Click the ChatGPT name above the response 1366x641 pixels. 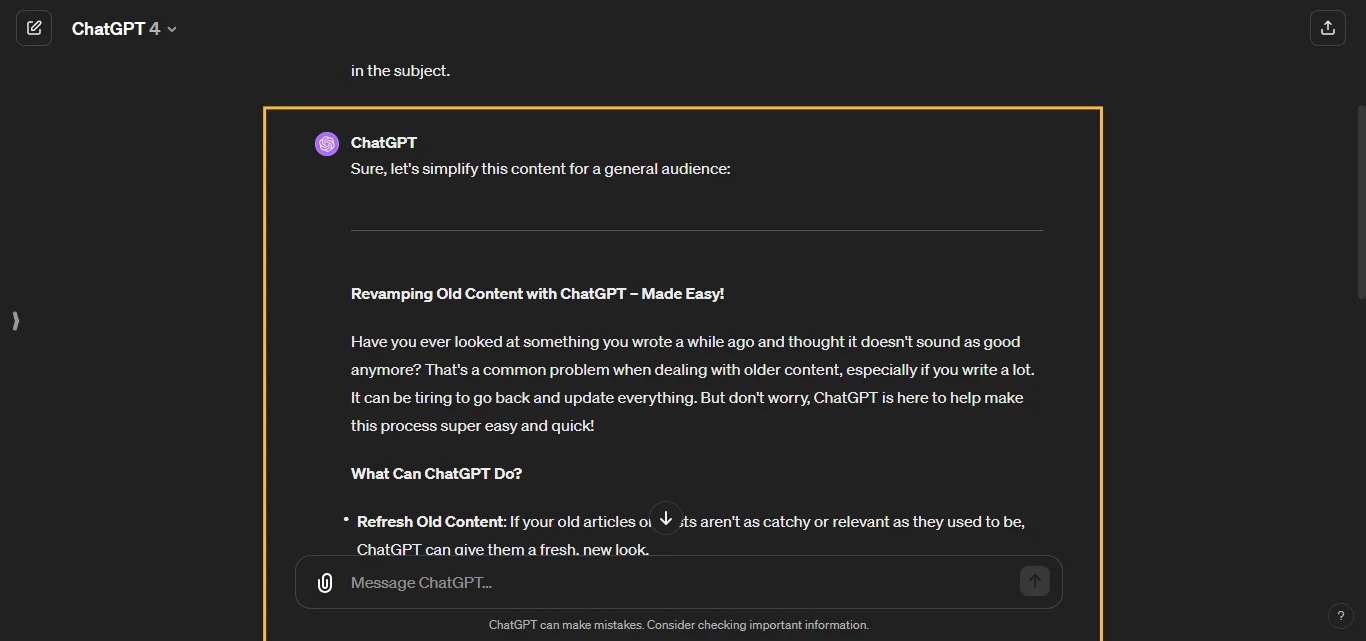coord(383,142)
